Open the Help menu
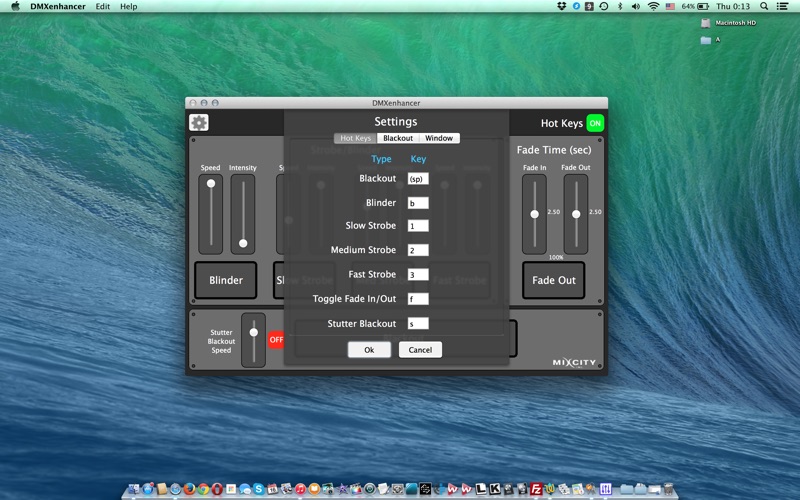This screenshot has width=800, height=500. tap(129, 6)
